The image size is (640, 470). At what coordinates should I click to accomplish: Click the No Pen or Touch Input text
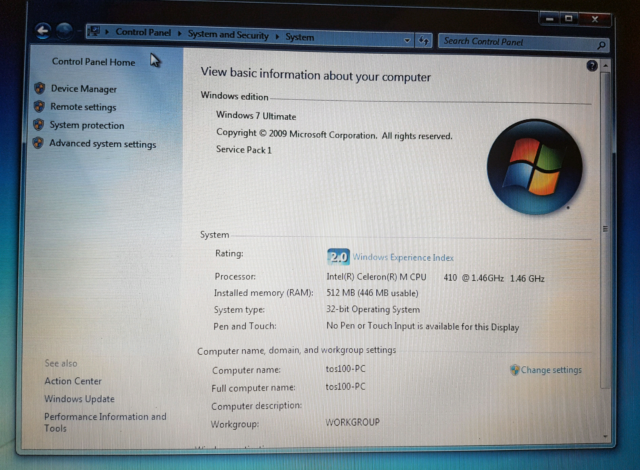[422, 326]
